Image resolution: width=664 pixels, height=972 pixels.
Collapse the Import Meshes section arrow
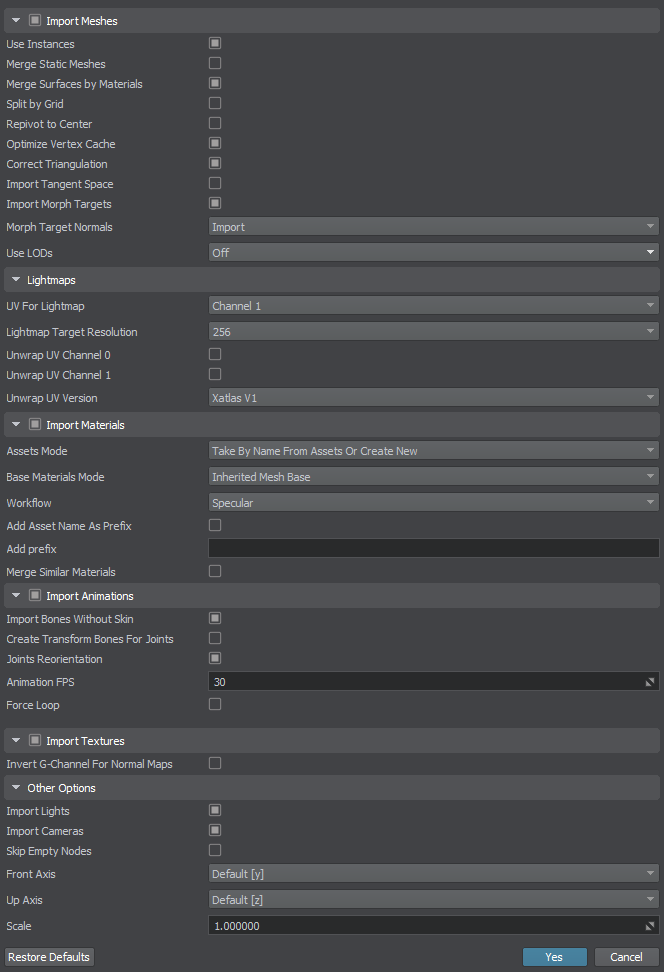(x=16, y=20)
